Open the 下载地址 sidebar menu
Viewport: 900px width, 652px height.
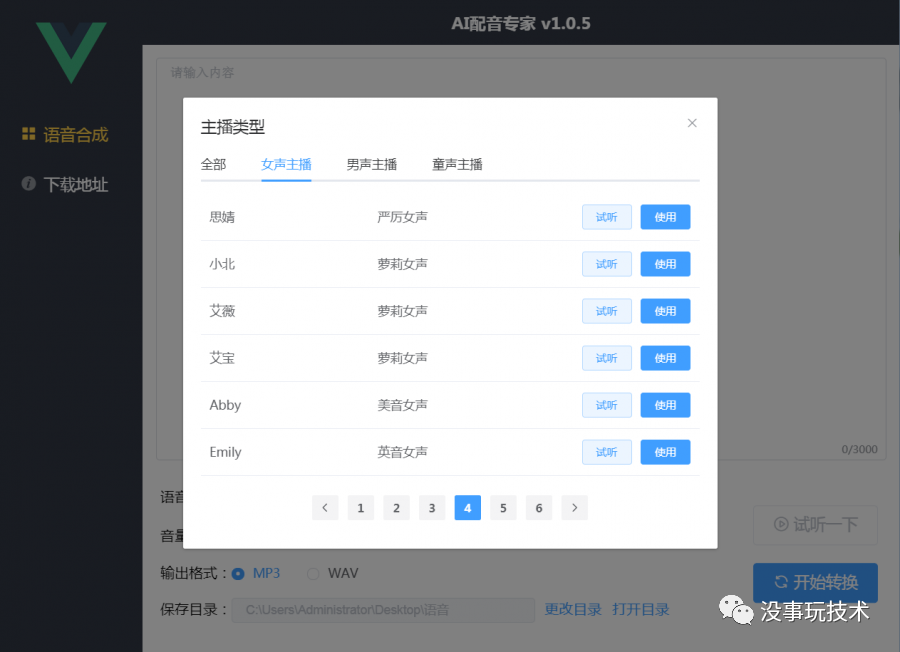coord(65,184)
